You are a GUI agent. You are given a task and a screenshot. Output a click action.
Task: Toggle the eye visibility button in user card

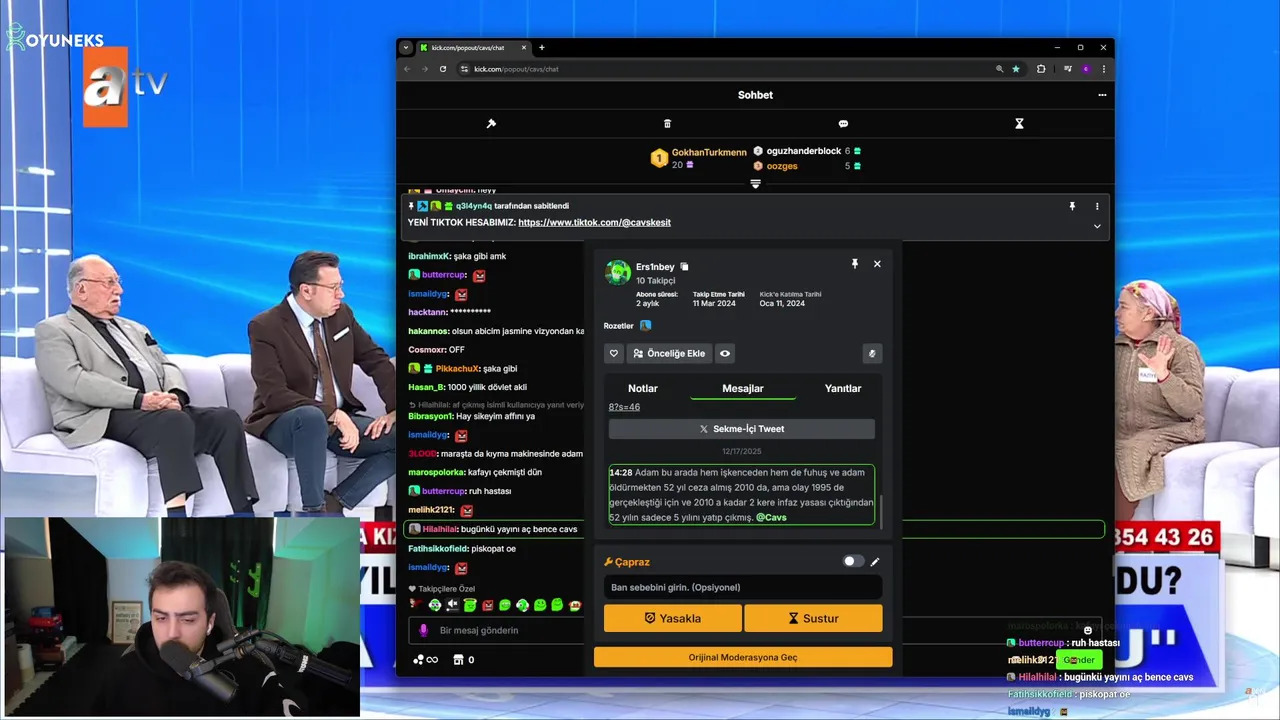pyautogui.click(x=725, y=353)
